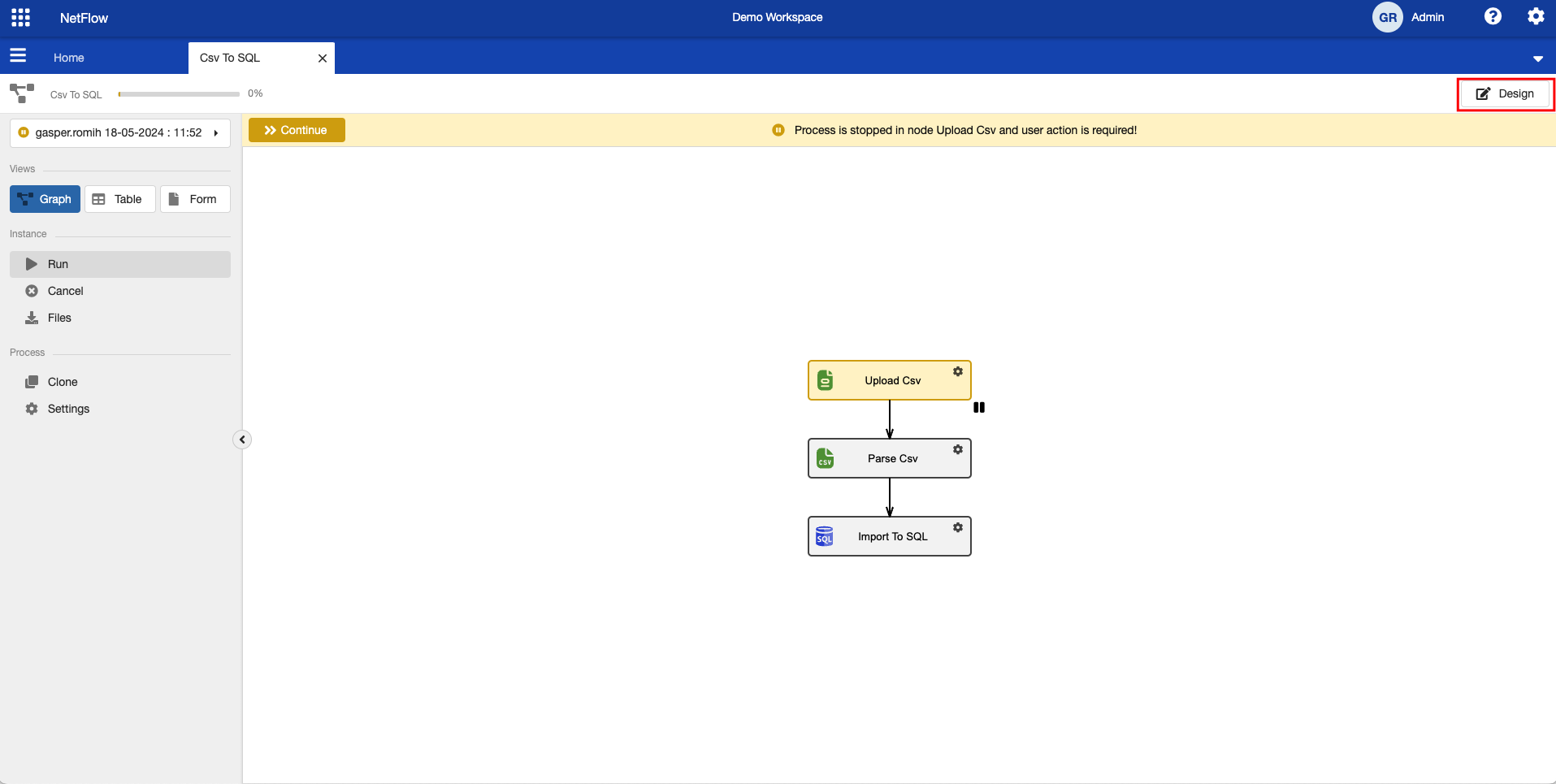Click the Design button
1556x784 pixels.
(1505, 94)
